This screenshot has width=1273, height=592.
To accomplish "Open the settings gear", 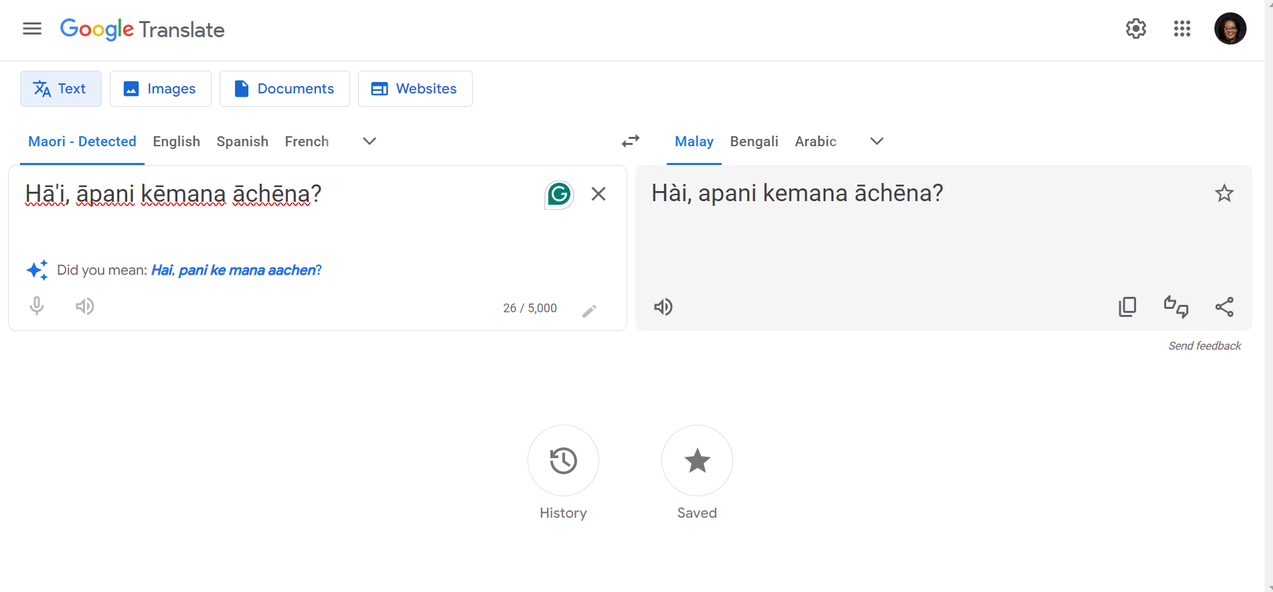I will tap(1136, 29).
